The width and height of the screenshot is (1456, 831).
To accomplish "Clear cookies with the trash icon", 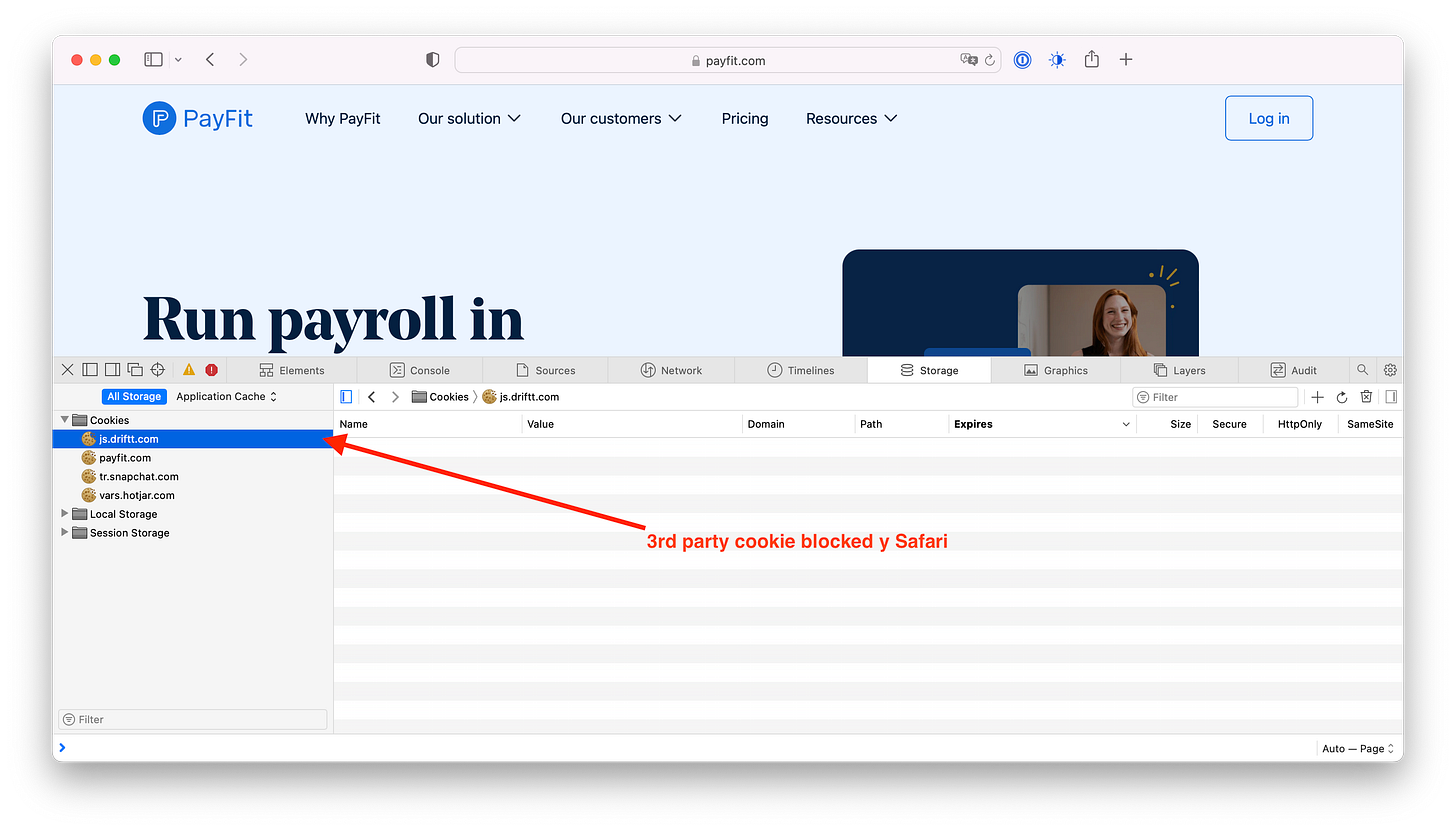I will tap(1366, 397).
